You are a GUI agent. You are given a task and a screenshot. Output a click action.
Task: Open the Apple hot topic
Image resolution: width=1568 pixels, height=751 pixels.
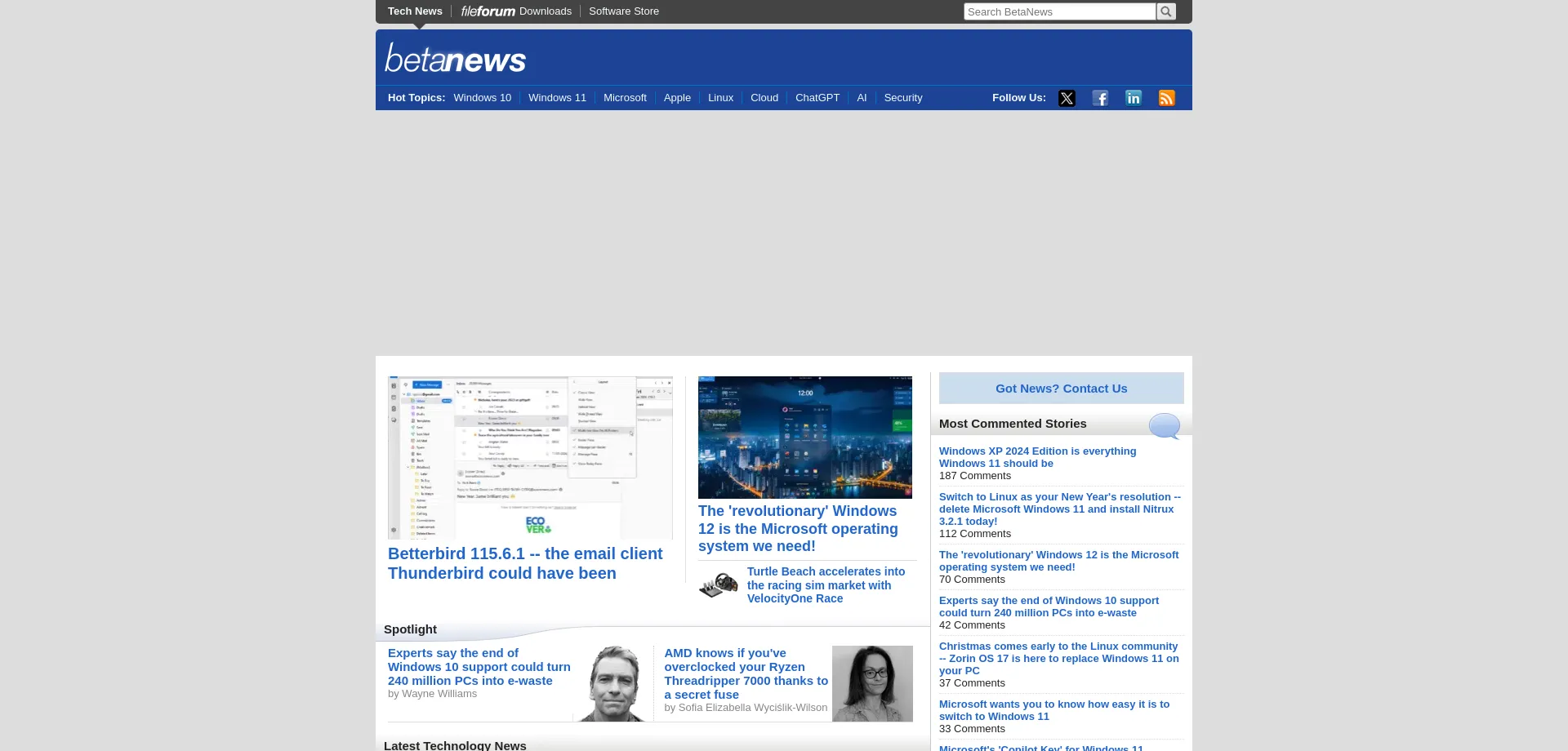pos(677,97)
